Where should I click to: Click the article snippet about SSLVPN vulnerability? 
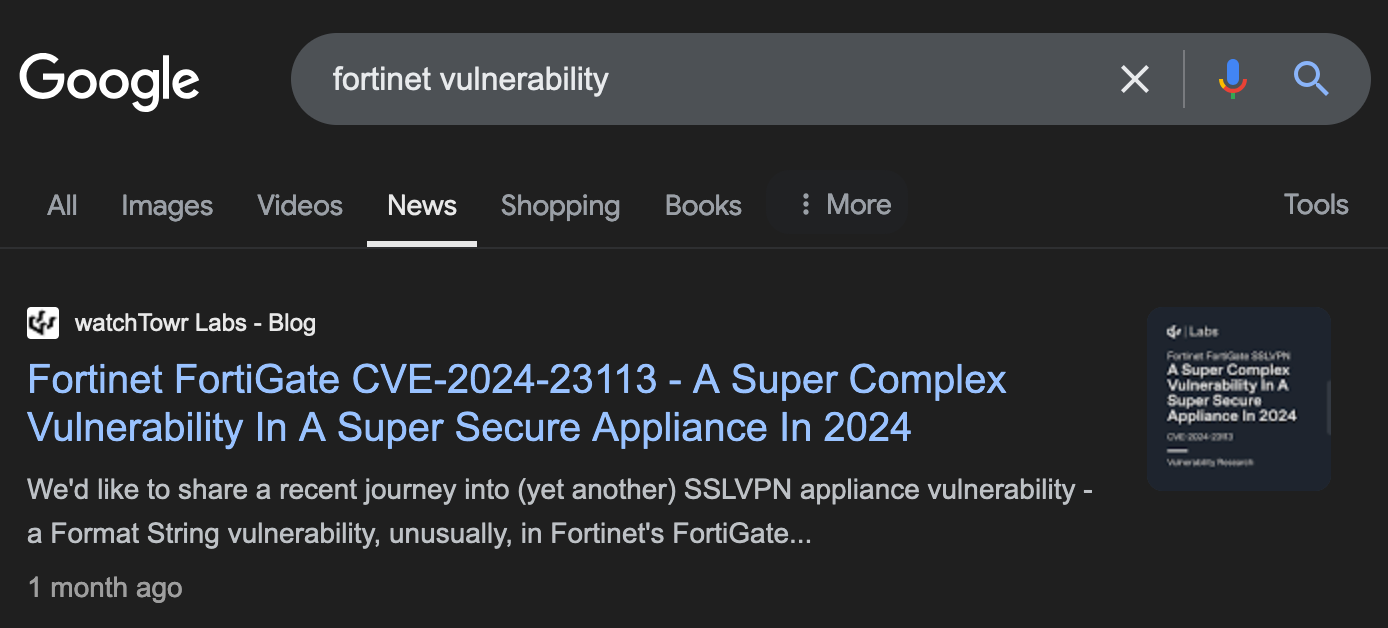pyautogui.click(x=559, y=511)
